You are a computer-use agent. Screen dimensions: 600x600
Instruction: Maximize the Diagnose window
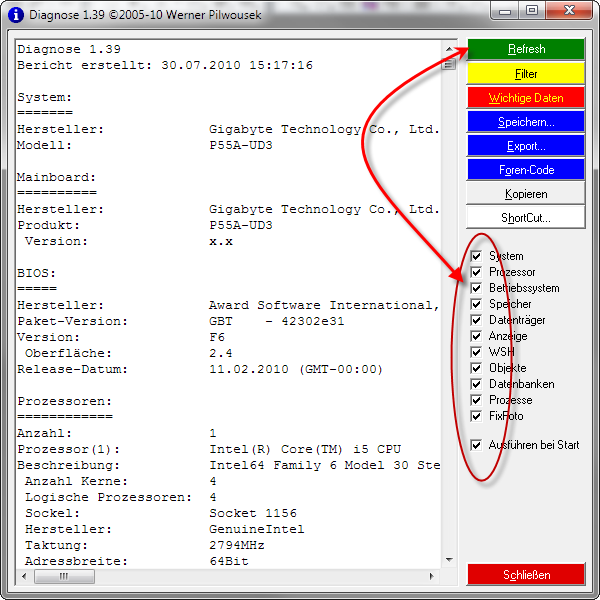[532, 11]
